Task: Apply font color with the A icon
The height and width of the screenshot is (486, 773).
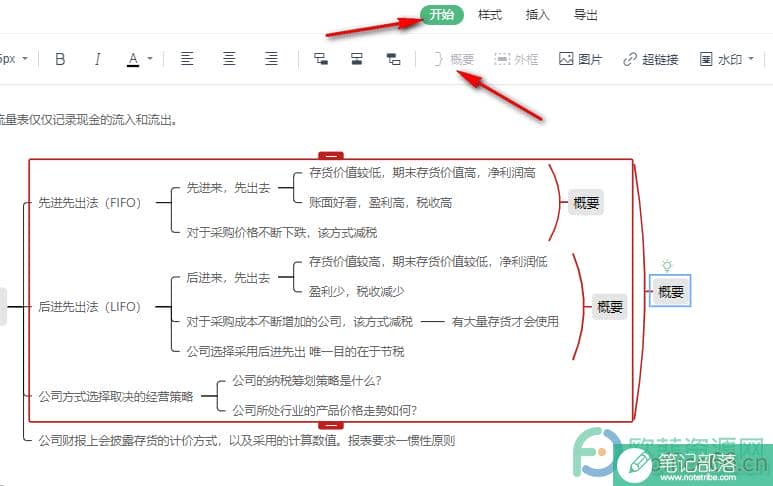Action: 133,60
